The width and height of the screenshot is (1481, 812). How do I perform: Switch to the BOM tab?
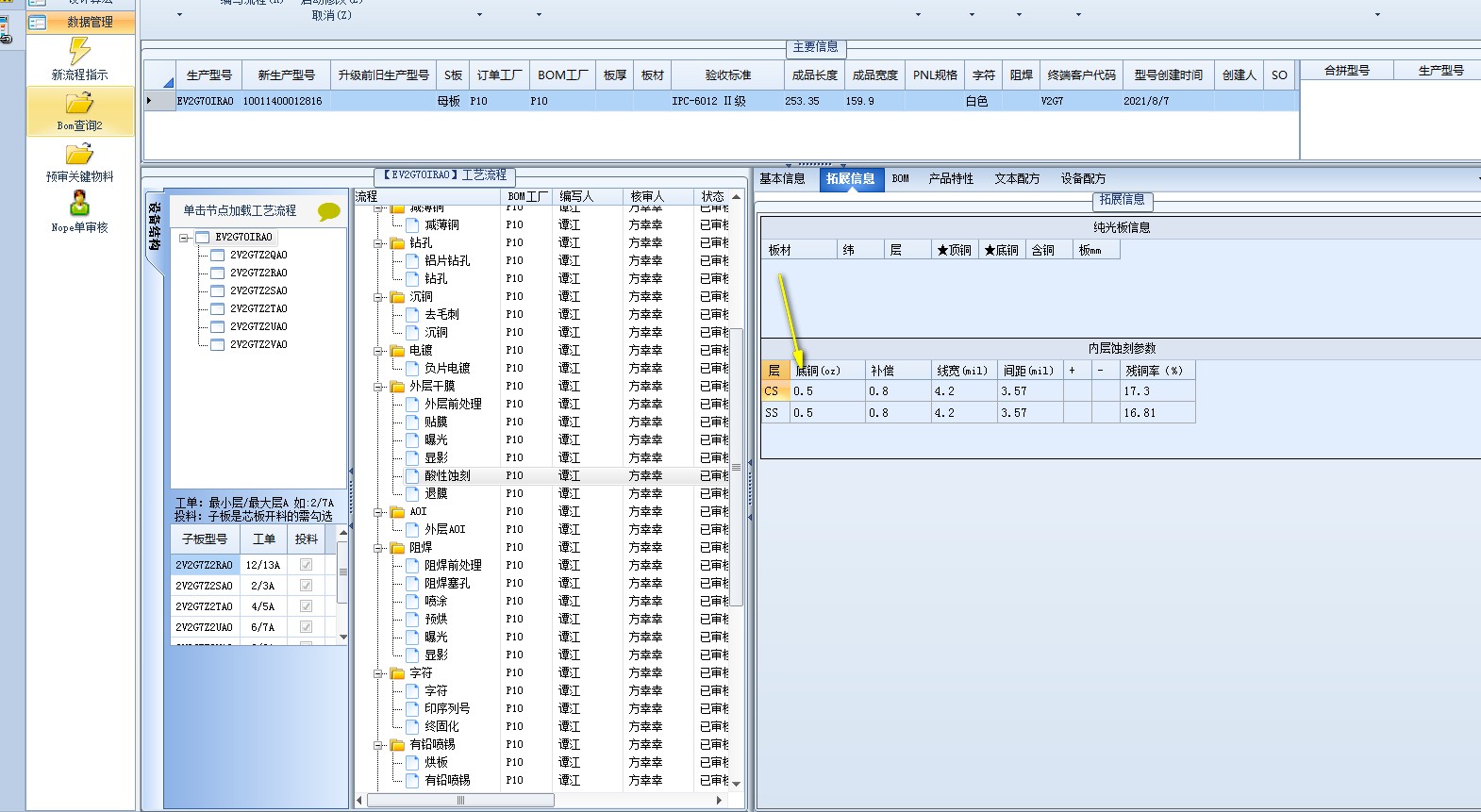[x=901, y=179]
